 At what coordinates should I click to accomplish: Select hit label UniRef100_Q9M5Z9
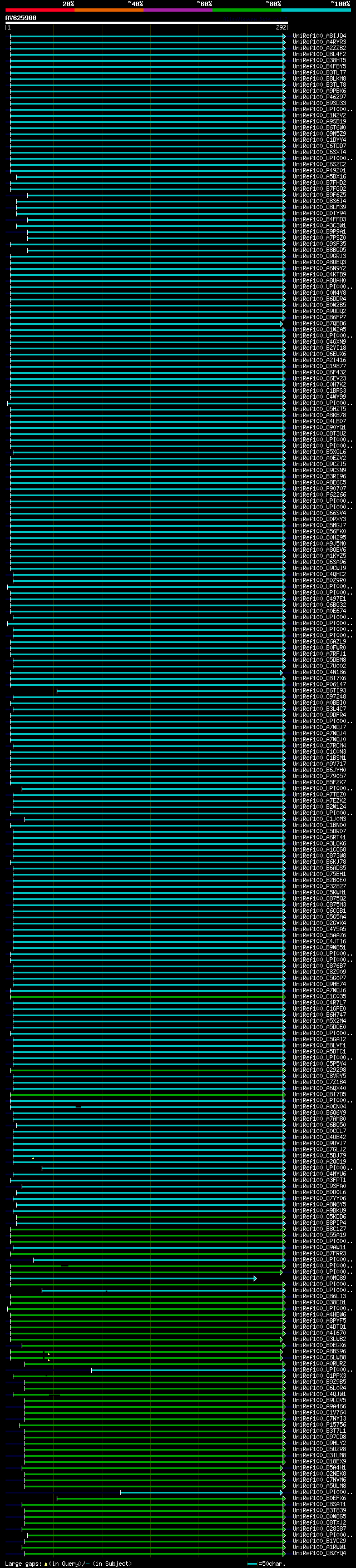[x=319, y=133]
